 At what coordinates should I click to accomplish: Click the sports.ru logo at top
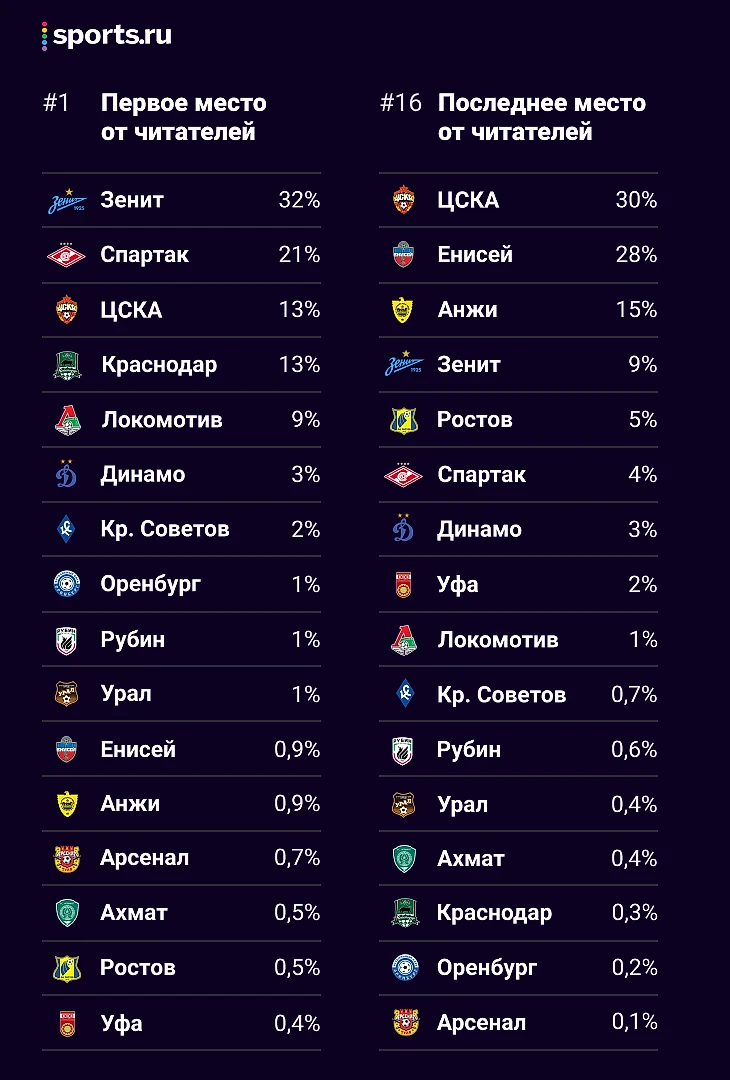point(107,36)
